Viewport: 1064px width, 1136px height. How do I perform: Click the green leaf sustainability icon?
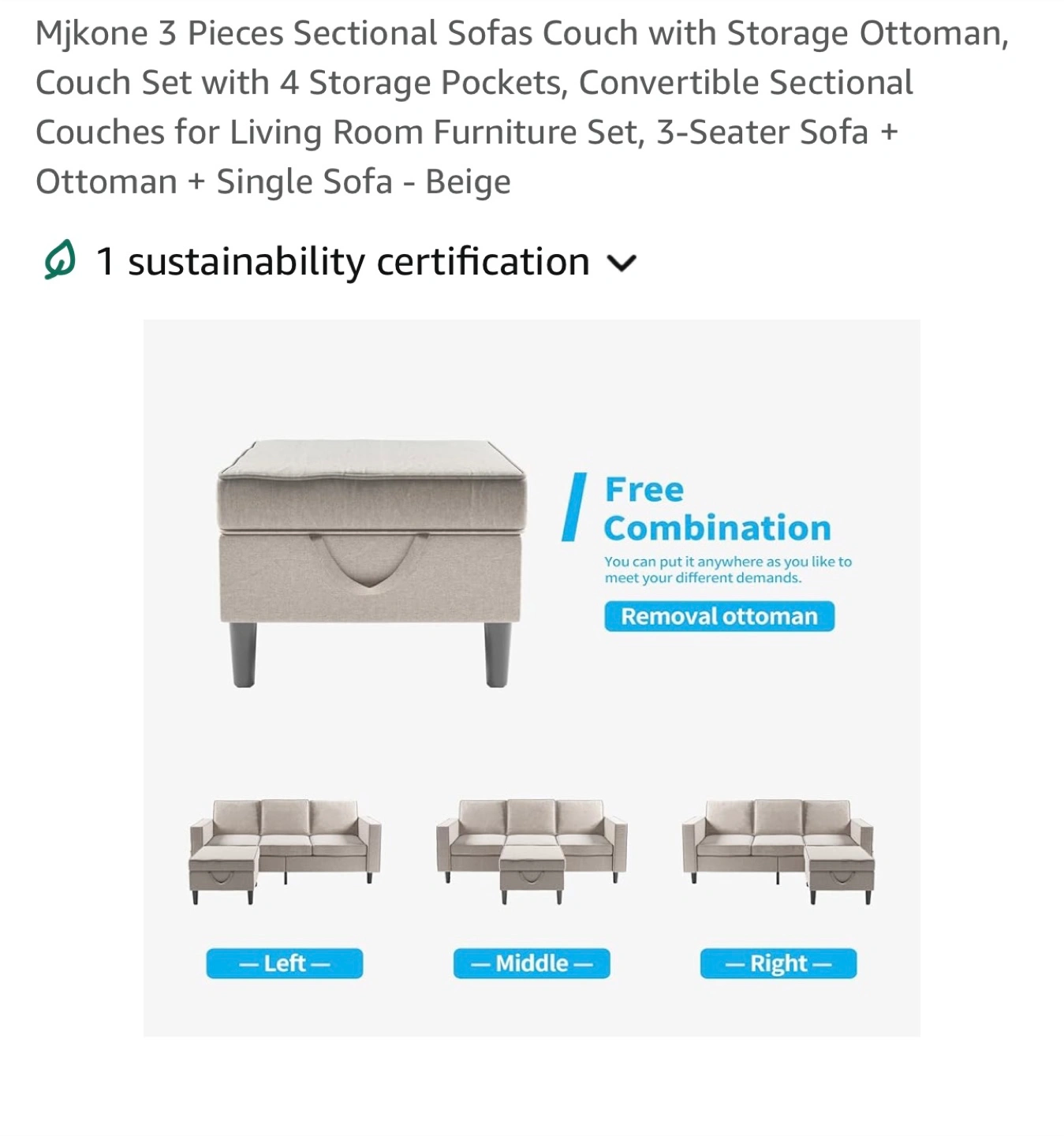tap(60, 260)
